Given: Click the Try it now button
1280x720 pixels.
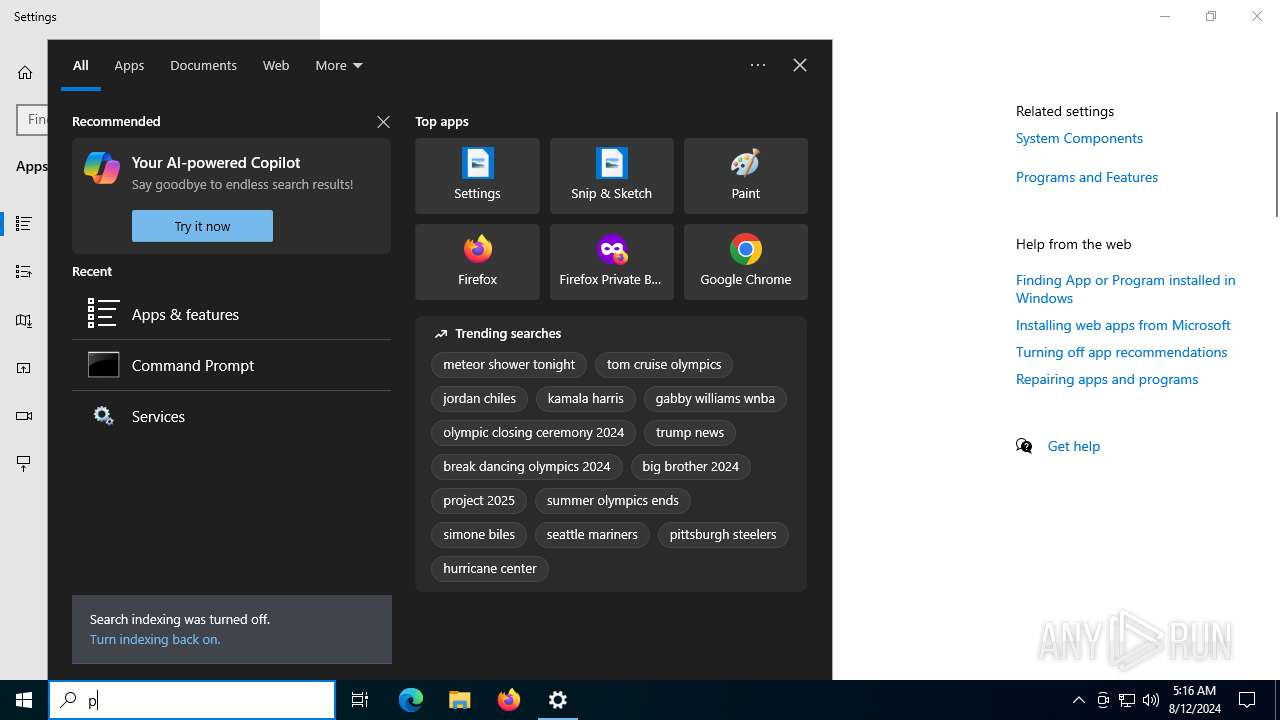Looking at the screenshot, I should coord(202,226).
